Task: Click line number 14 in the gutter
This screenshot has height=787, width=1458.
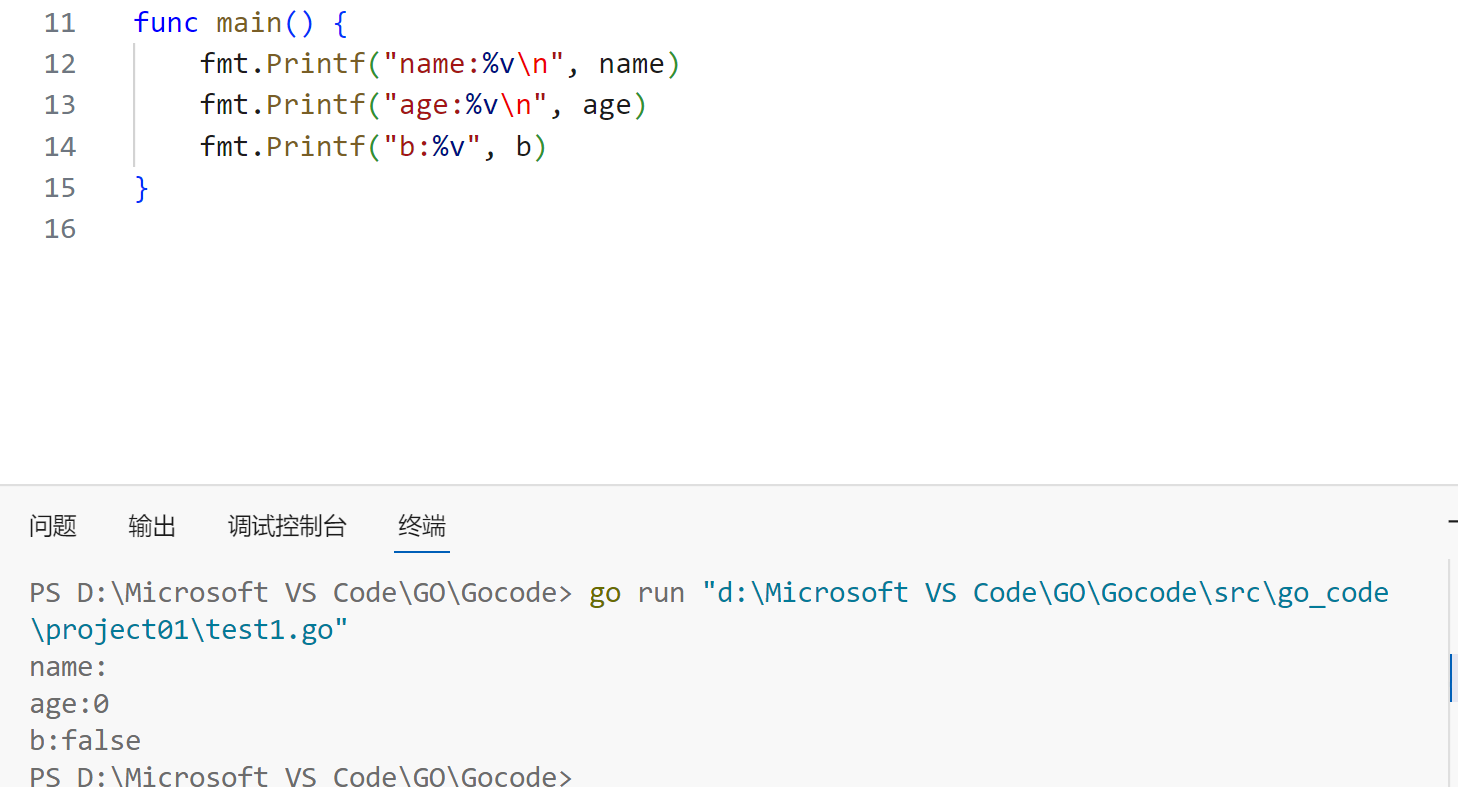Action: coord(60,147)
